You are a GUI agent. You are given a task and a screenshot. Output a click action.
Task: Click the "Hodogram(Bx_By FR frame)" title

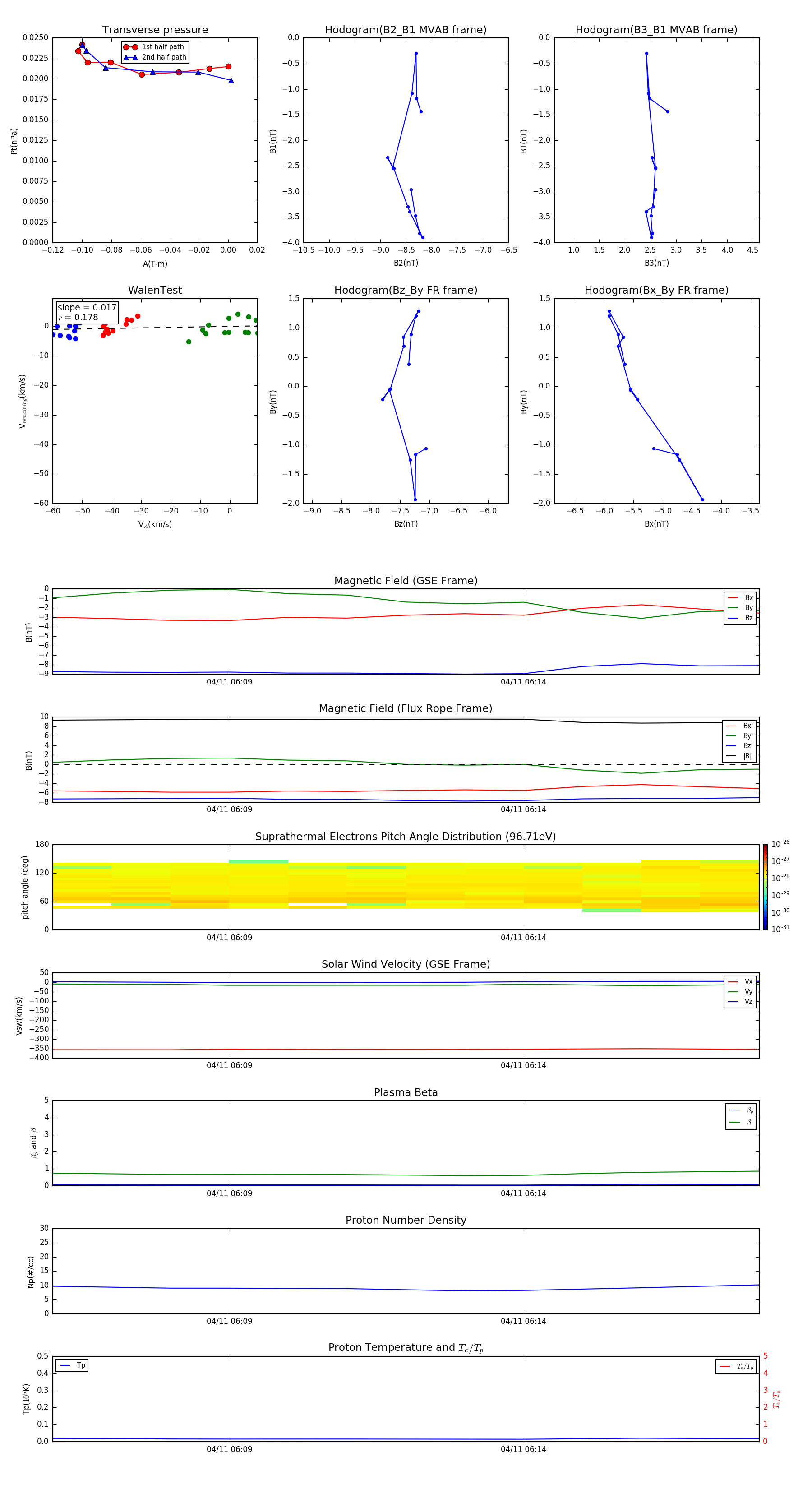(656, 290)
